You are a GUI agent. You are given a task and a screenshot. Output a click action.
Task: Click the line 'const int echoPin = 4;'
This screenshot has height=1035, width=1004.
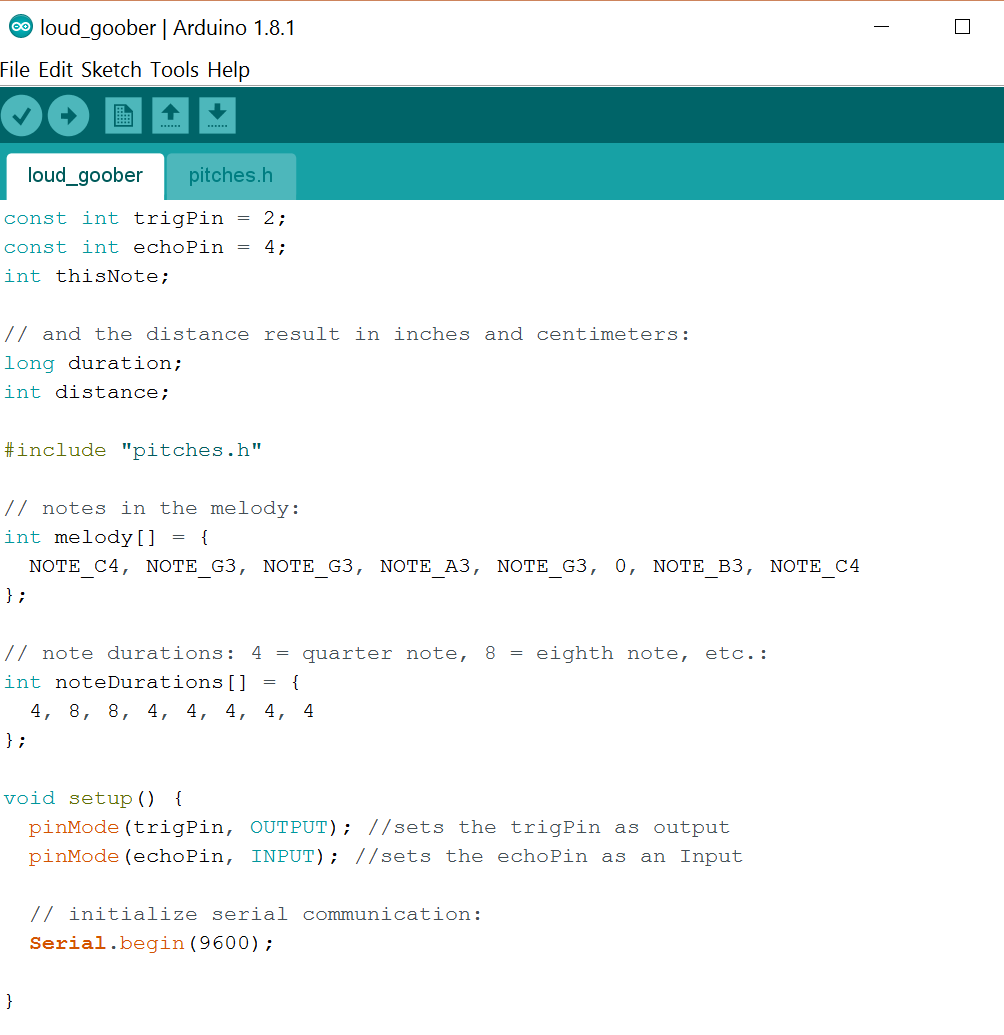(x=145, y=248)
